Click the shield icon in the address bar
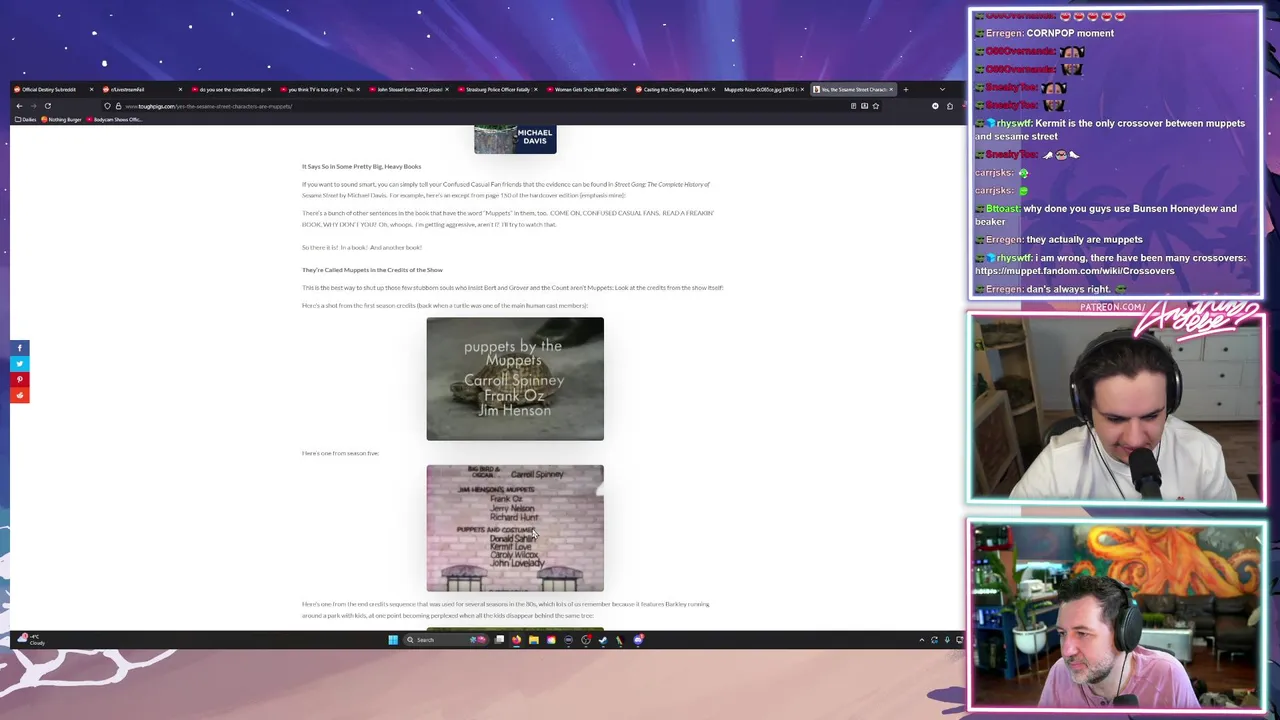 tap(107, 106)
